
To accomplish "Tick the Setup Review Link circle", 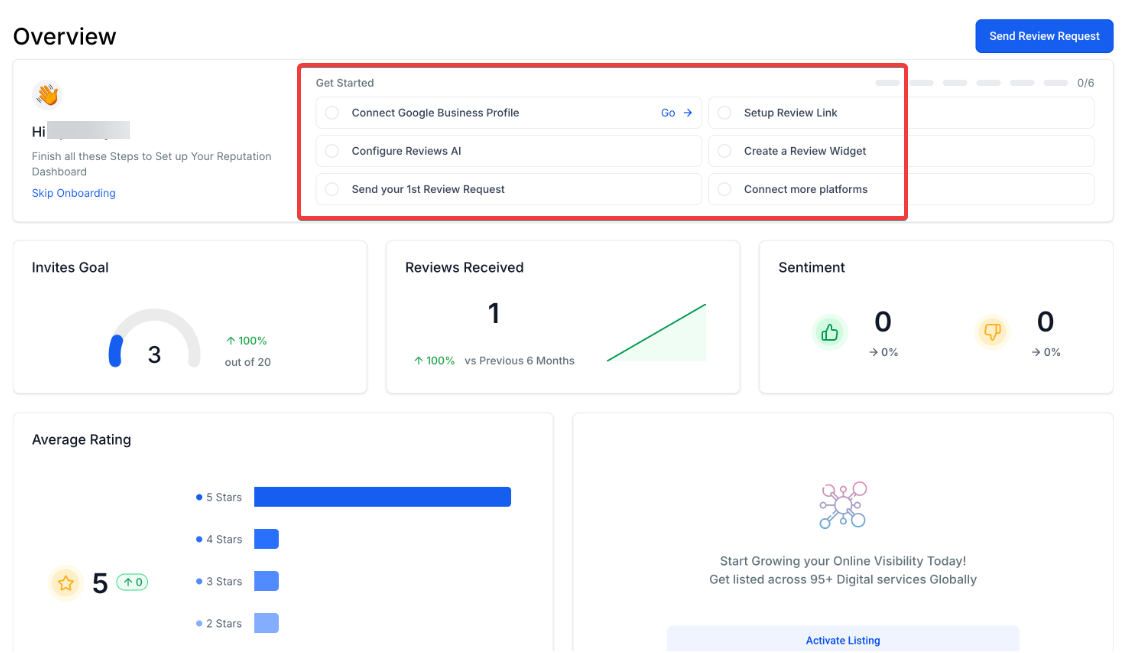I will pyautogui.click(x=725, y=113).
